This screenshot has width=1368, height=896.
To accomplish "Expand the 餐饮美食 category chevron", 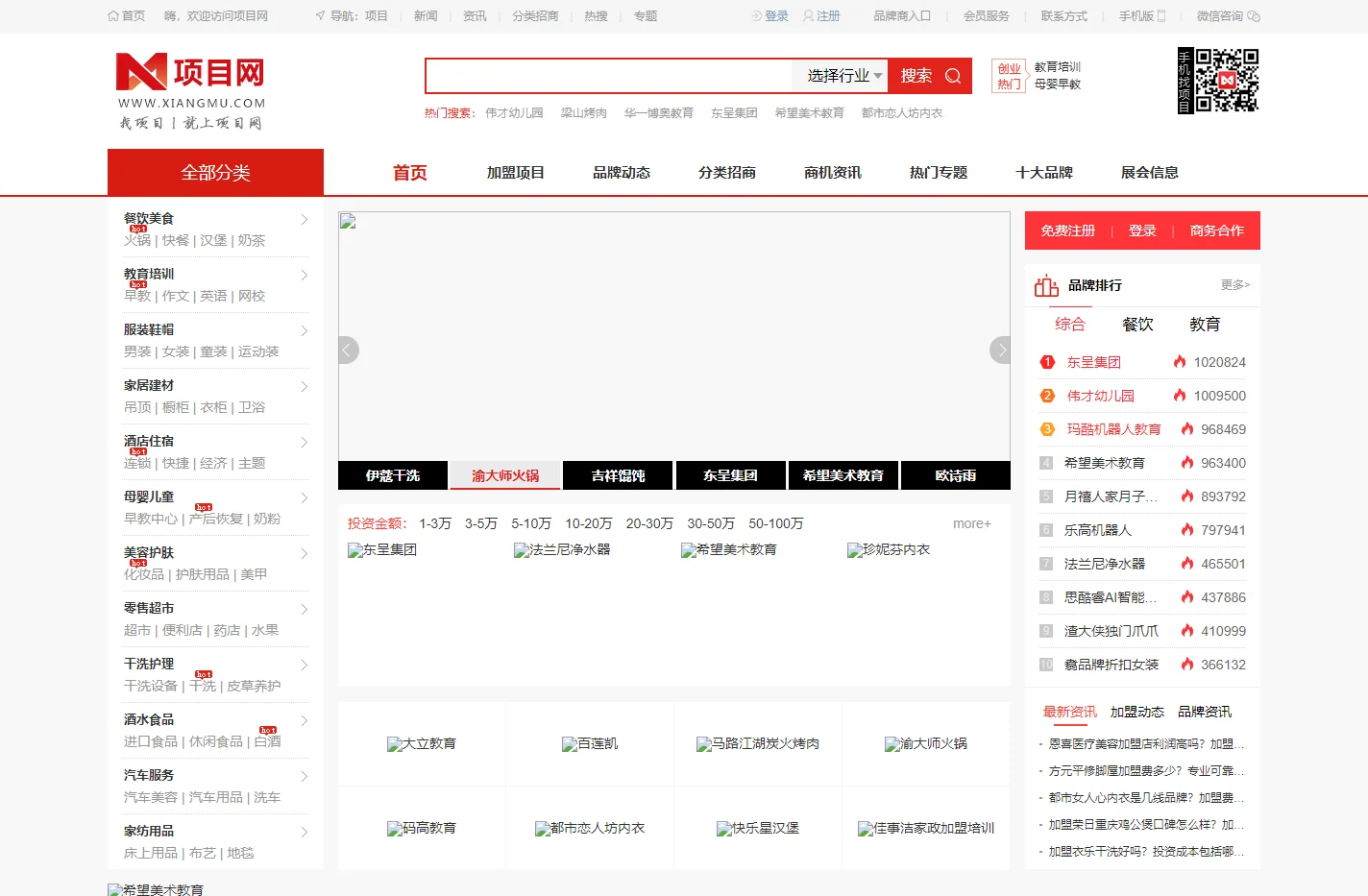I will 305,220.
